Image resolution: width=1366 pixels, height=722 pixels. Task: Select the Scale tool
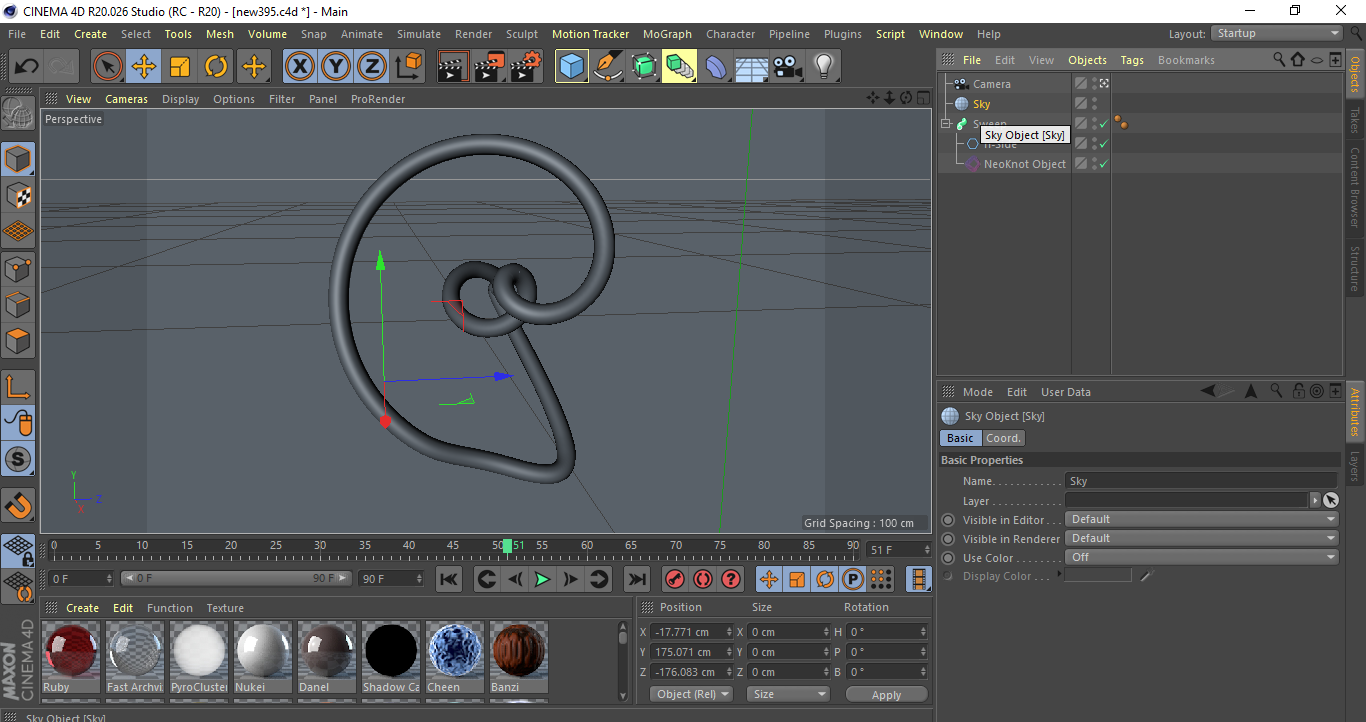180,67
